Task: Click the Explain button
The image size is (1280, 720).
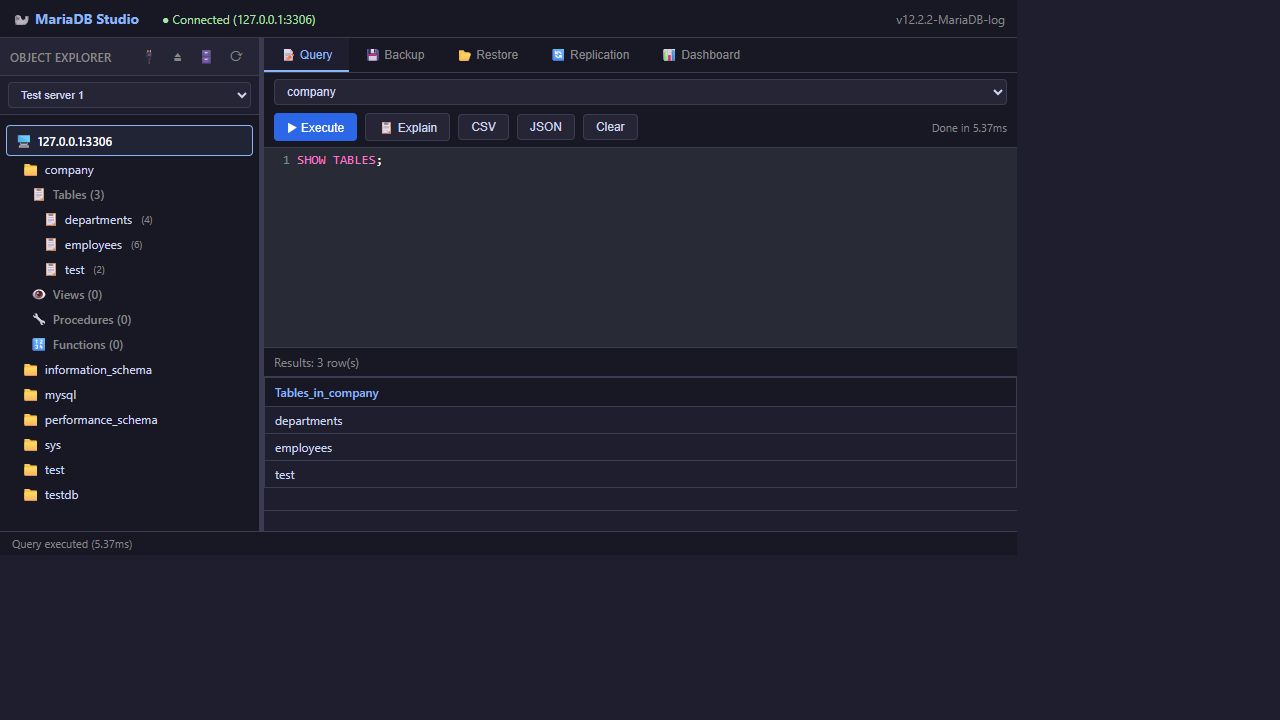Action: pyautogui.click(x=408, y=127)
